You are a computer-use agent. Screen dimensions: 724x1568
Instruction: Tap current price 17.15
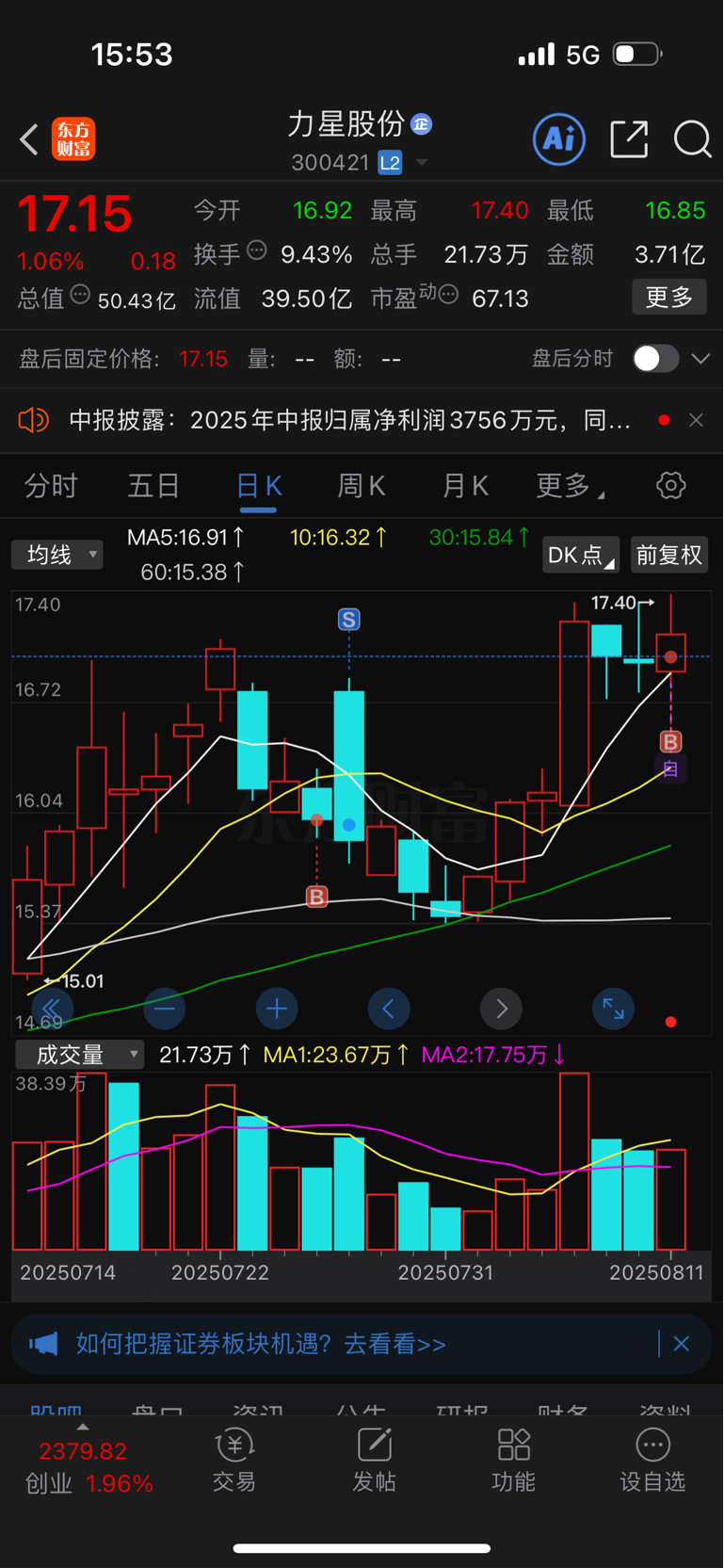(75, 214)
